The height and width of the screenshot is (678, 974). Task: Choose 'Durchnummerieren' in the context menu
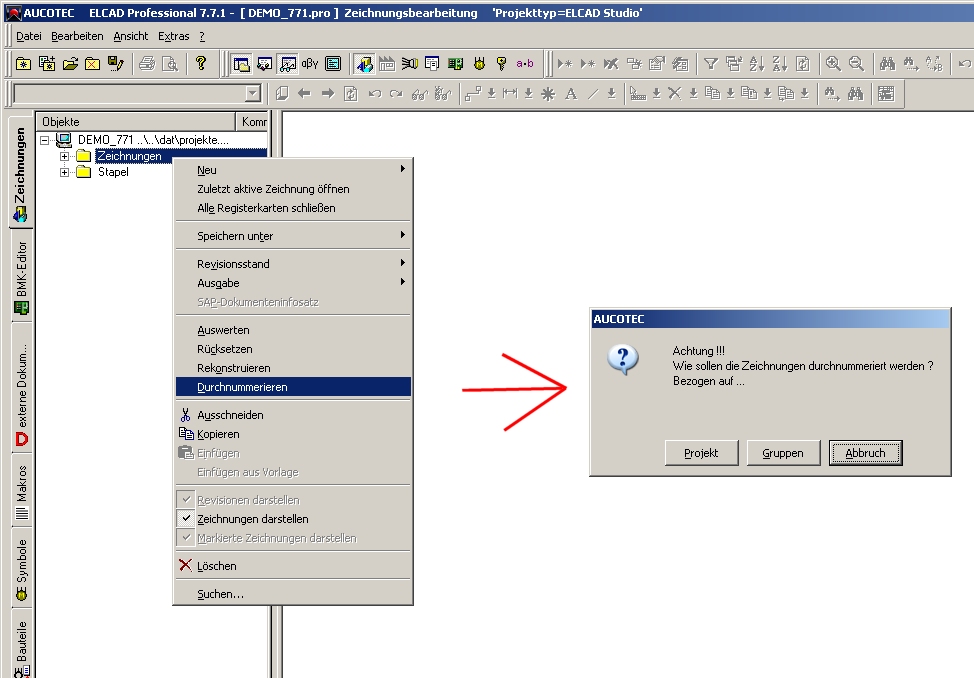click(x=293, y=387)
